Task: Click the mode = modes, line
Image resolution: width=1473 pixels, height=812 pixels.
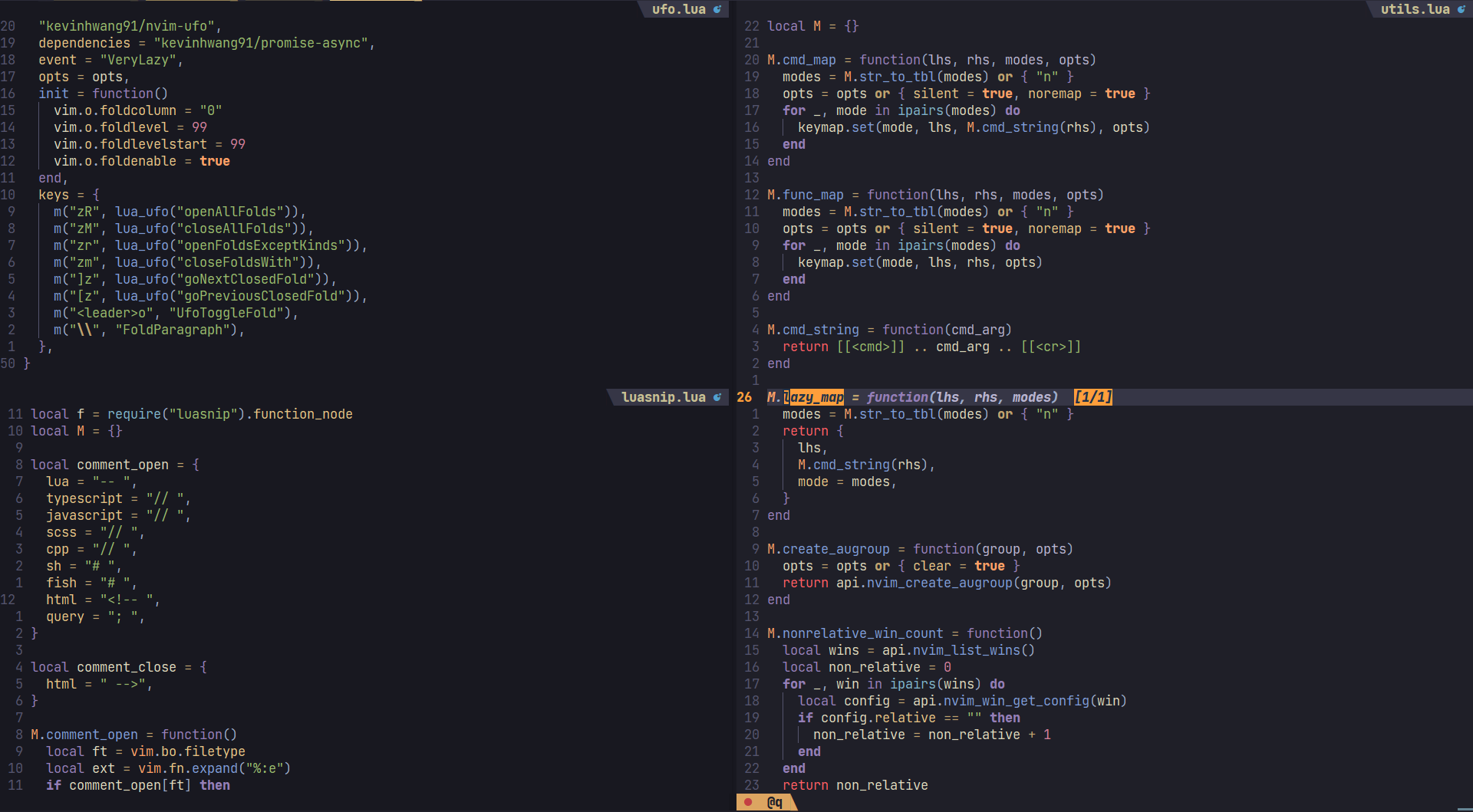Action: 848,482
